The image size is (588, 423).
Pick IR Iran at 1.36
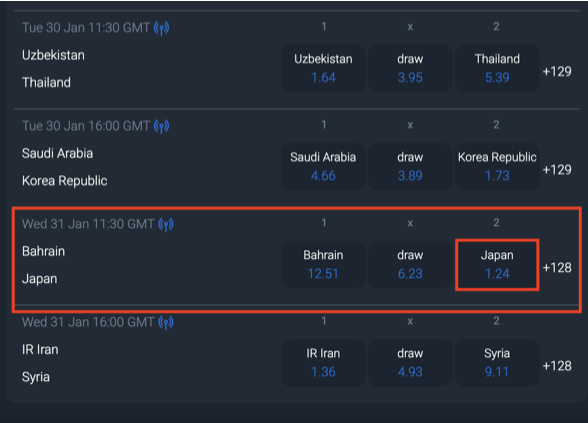tap(323, 363)
